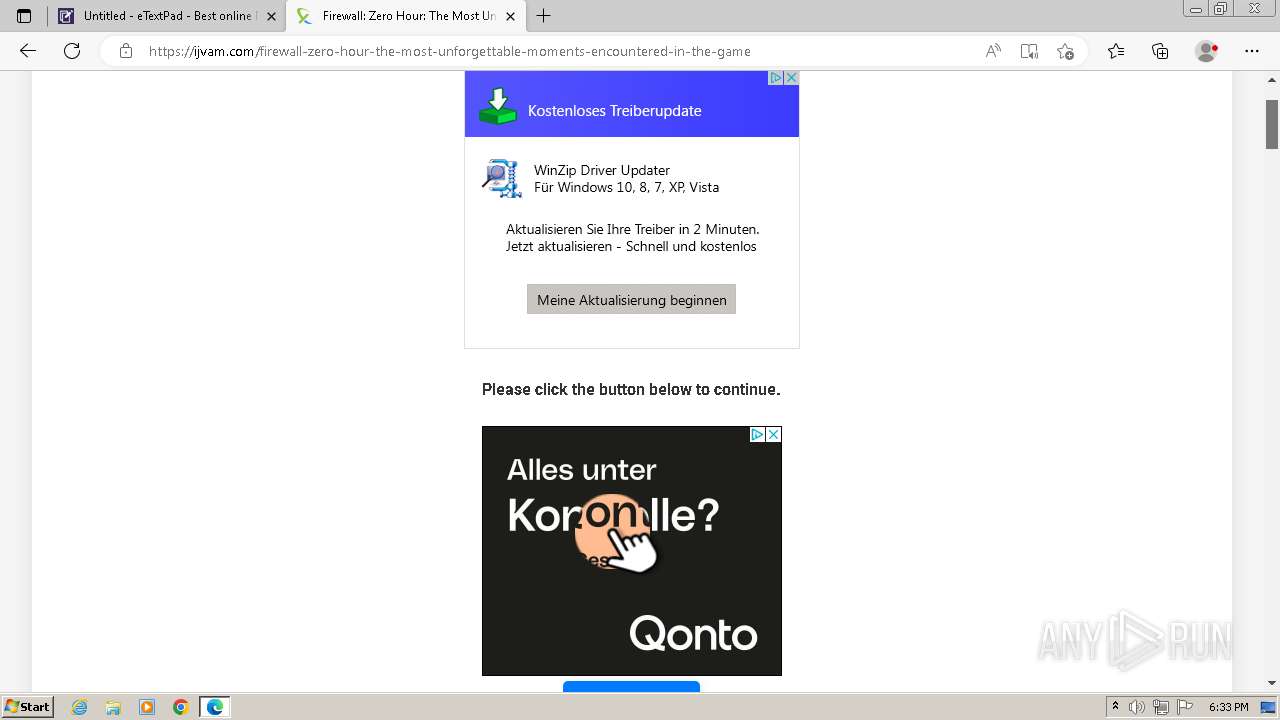Click the Qonto ad image
The height and width of the screenshot is (720, 1280).
[631, 551]
